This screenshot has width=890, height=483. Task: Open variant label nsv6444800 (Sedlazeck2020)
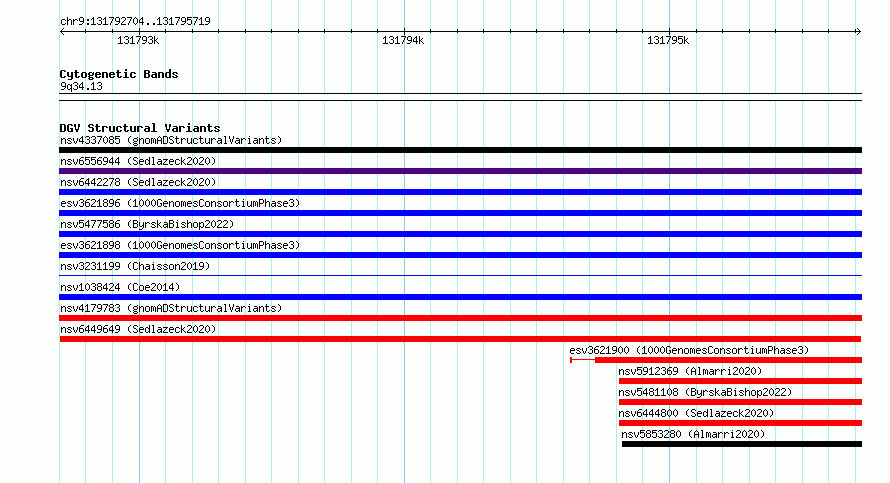(696, 413)
